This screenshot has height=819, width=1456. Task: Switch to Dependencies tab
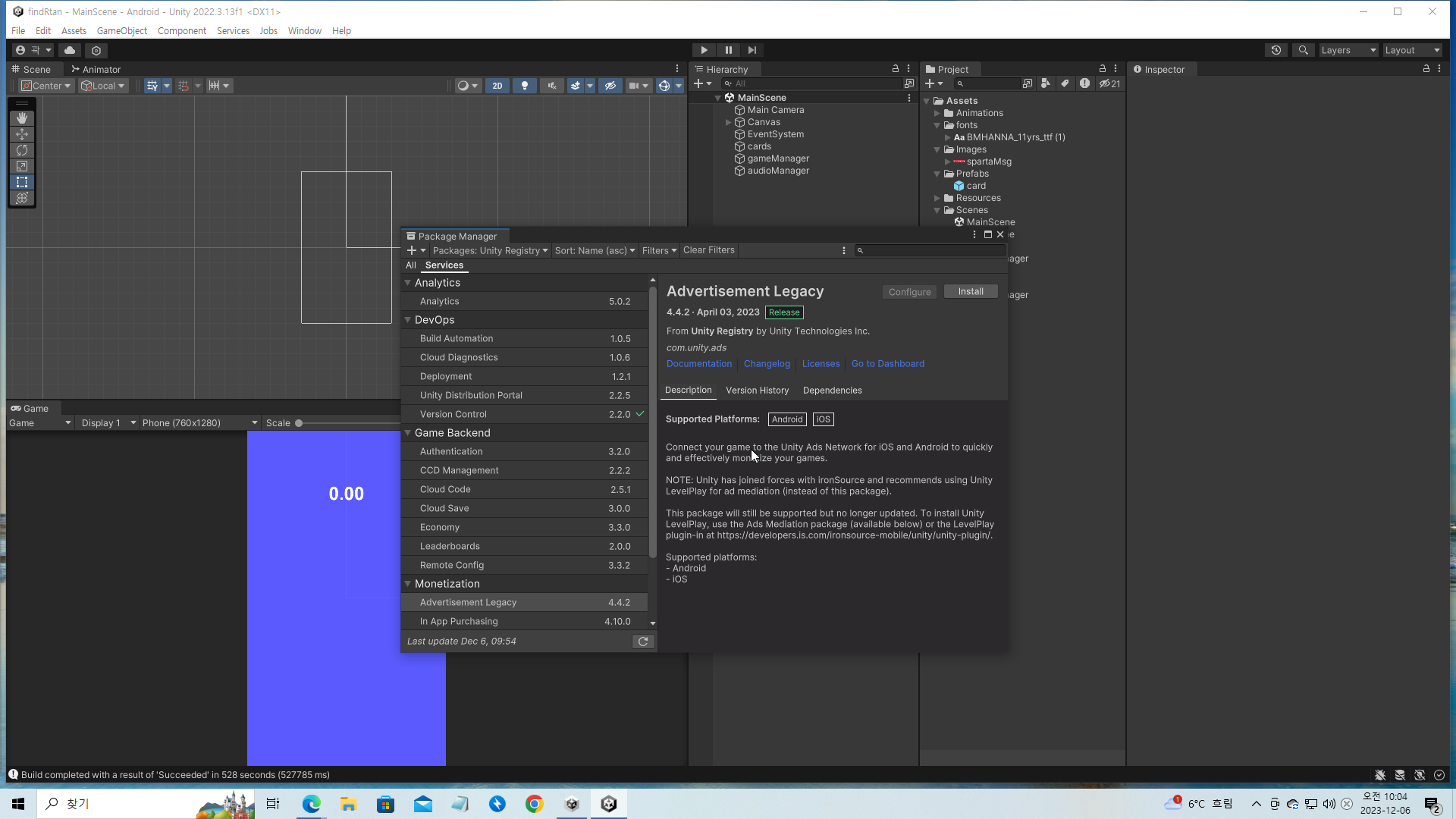click(x=833, y=391)
